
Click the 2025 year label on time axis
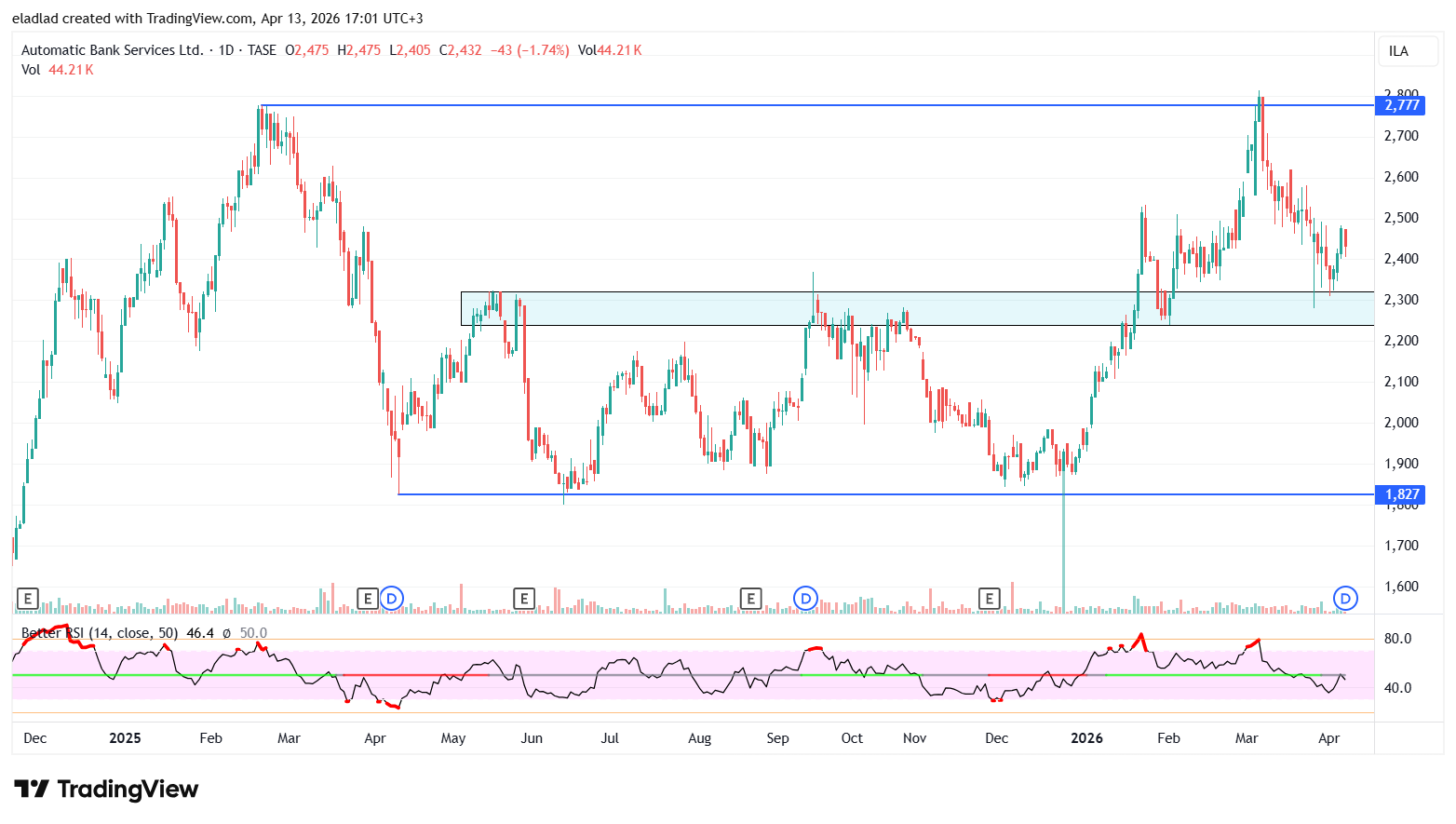pos(125,738)
